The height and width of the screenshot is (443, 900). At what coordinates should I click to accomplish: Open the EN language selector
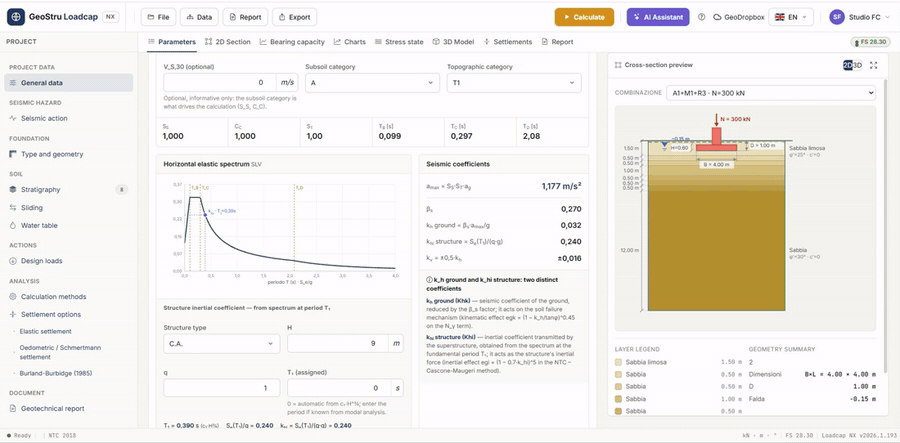point(790,17)
